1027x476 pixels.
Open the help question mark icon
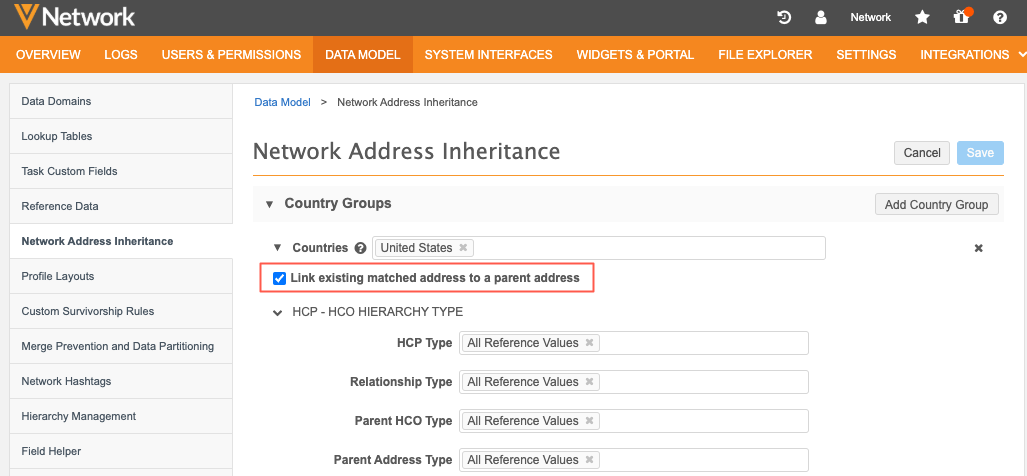click(999, 17)
